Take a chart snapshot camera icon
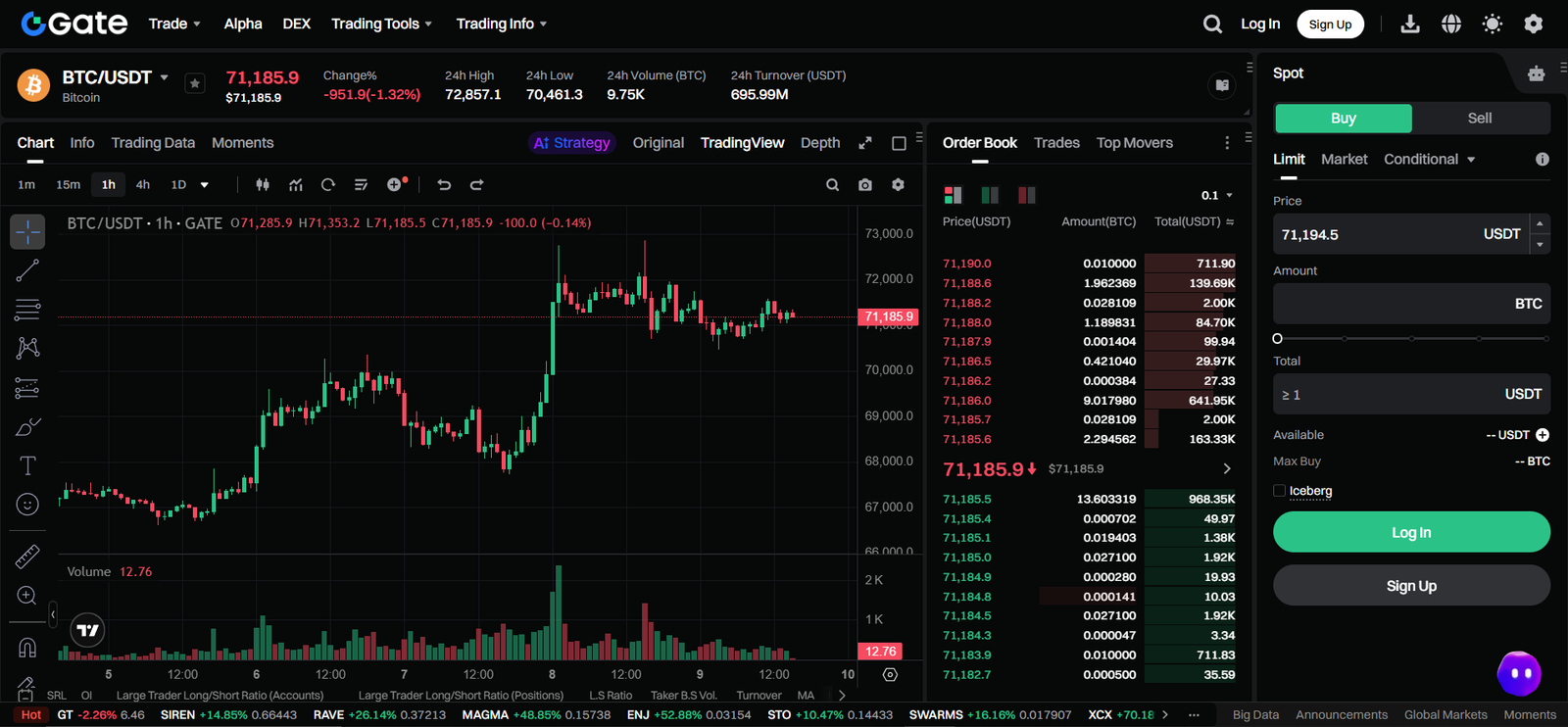 (x=865, y=184)
